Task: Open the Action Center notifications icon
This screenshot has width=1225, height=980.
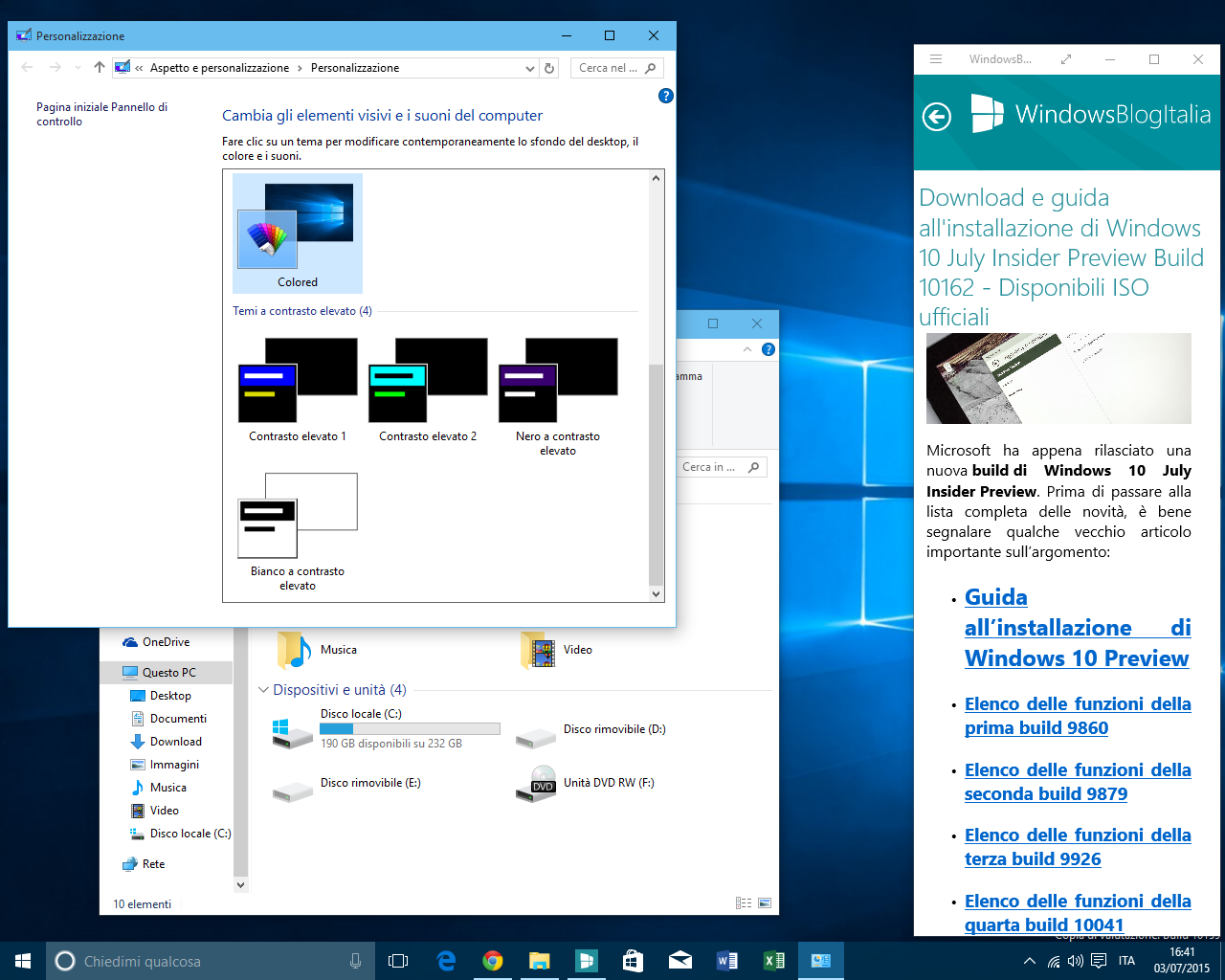Action: 1099,961
